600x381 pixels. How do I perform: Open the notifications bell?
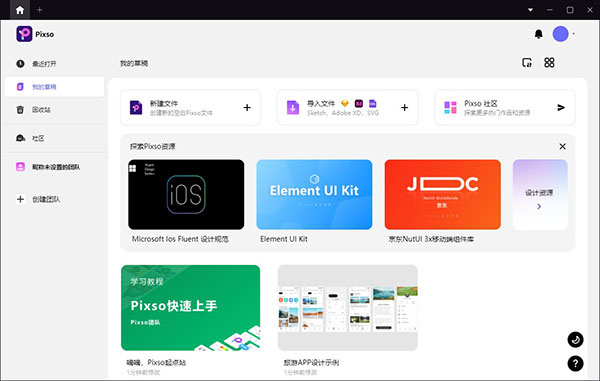538,34
